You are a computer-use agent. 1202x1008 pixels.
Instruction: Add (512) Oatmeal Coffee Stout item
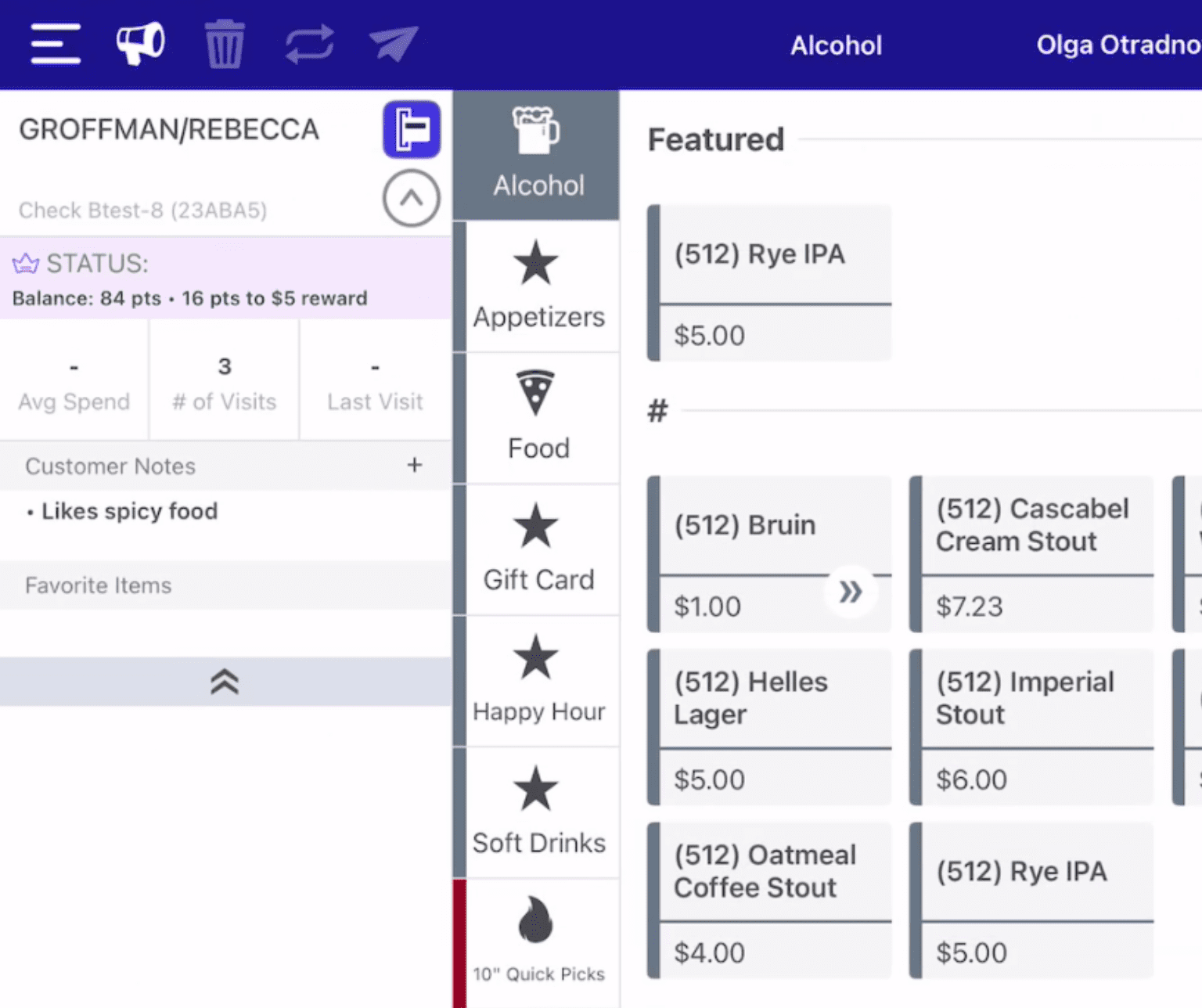(x=770, y=900)
